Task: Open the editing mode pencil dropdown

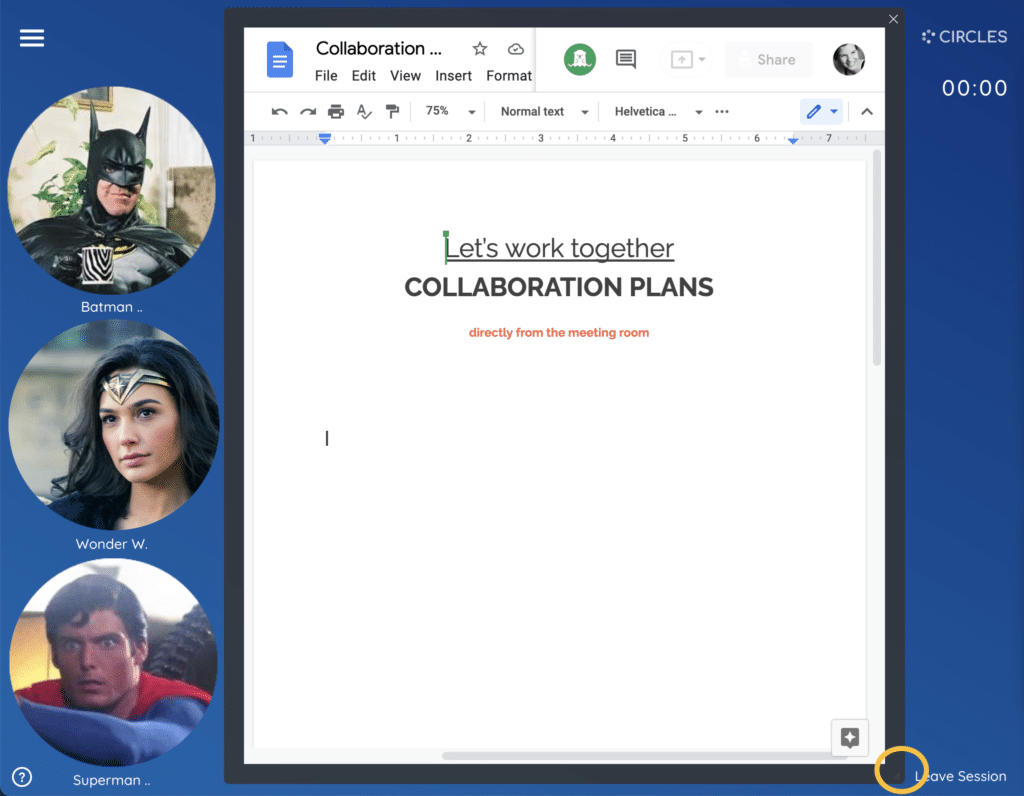Action: click(x=822, y=112)
